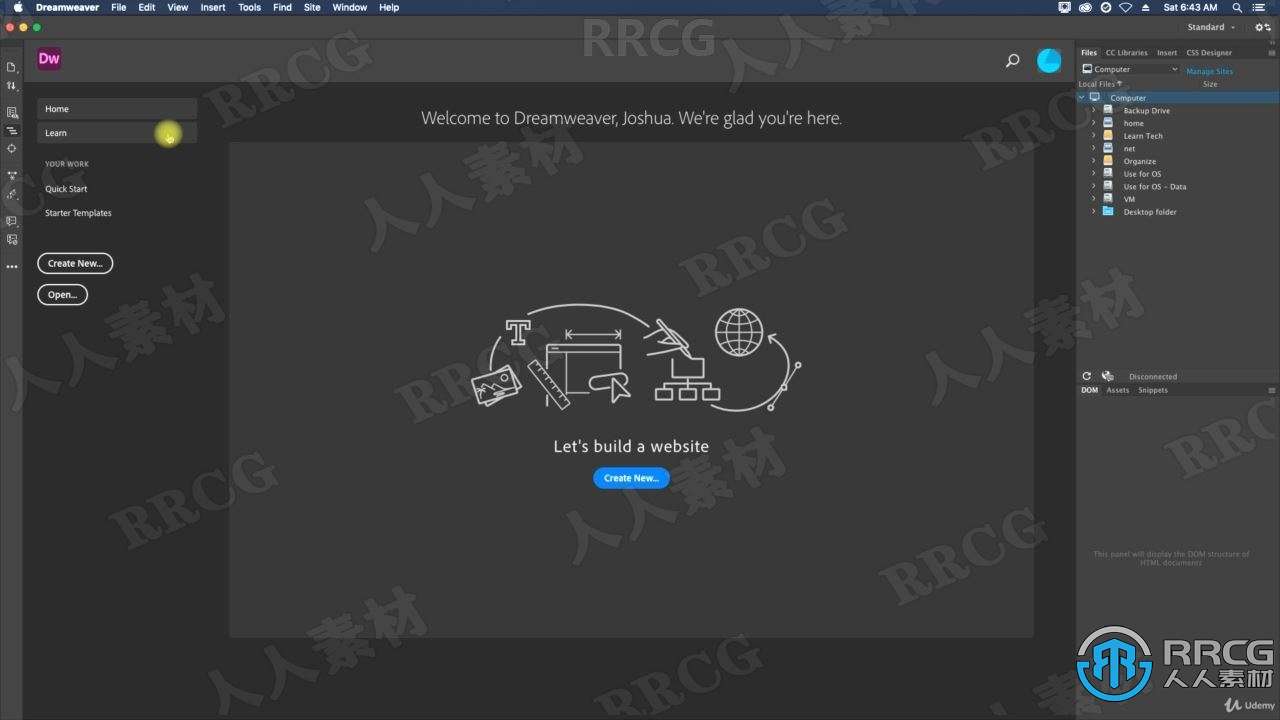Image resolution: width=1280 pixels, height=720 pixels.
Task: Click the Select Parent Tag icon
Action: pyautogui.click(x=12, y=194)
